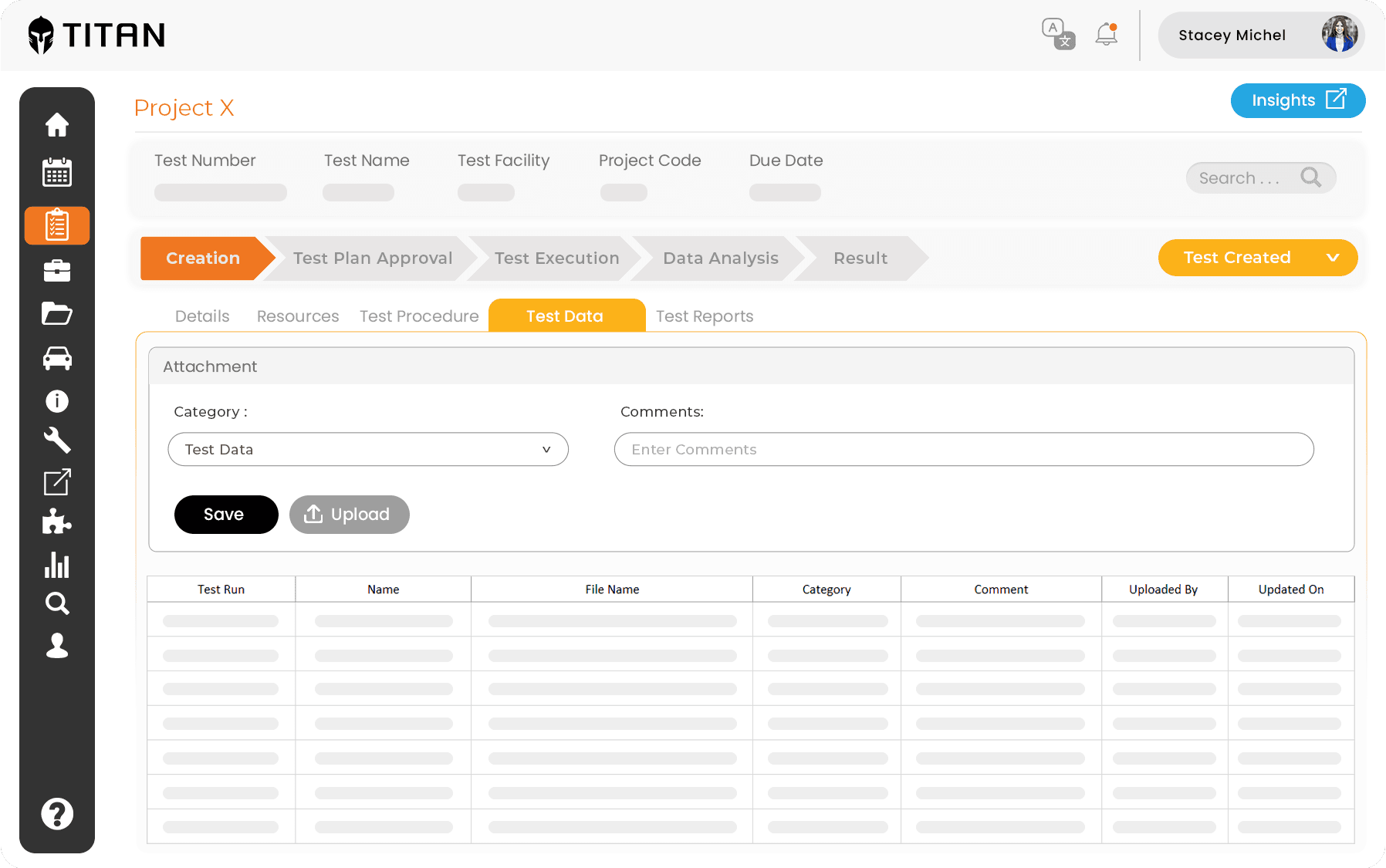Open the Home icon in sidebar
Viewport: 1386px width, 868px height.
pyautogui.click(x=57, y=124)
